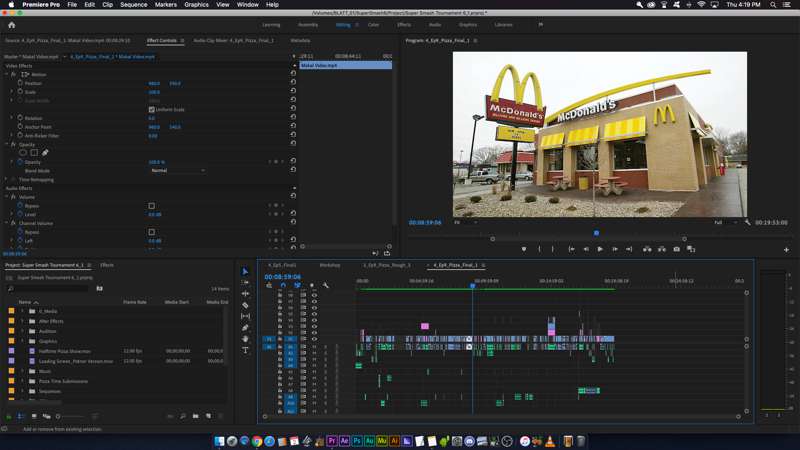Toggle animation stopwatch for Rotation

20,117
